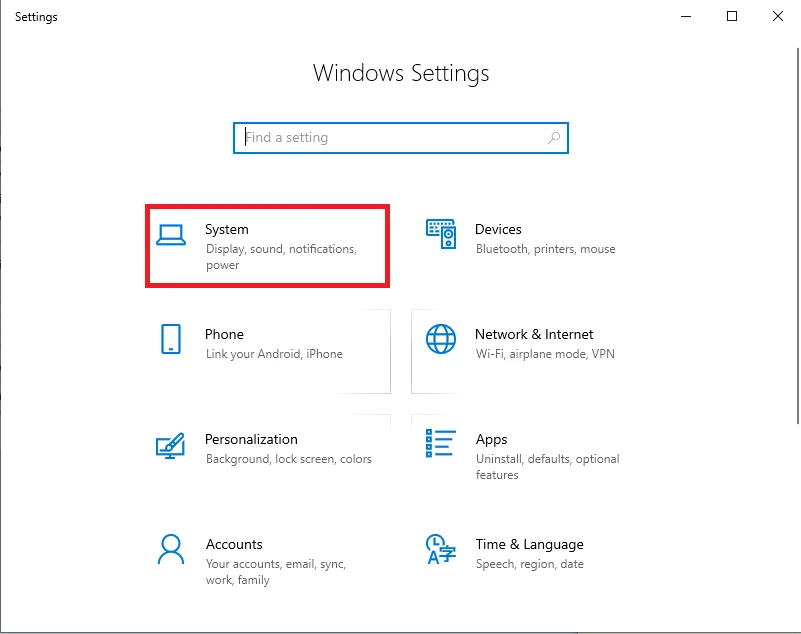Open the Devices settings label

point(498,229)
